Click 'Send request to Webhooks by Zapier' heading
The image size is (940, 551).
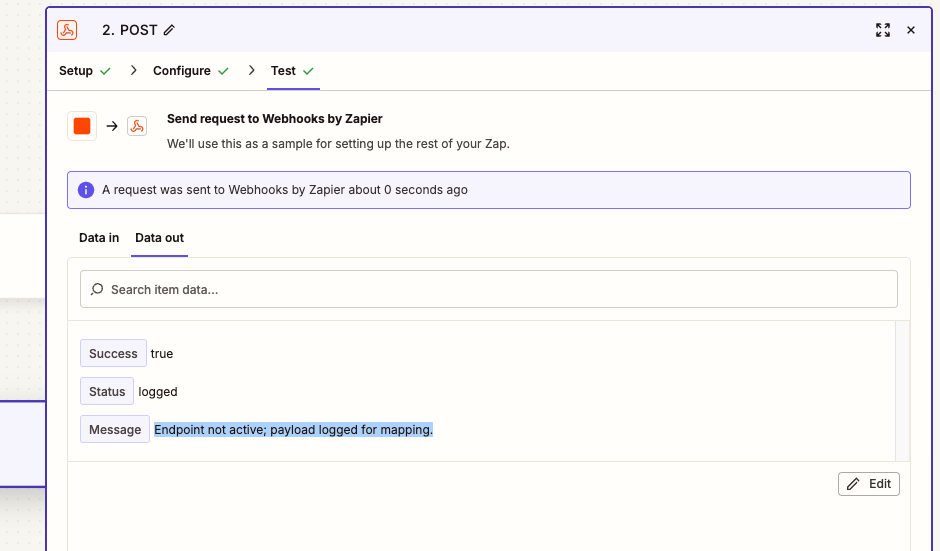coord(275,119)
